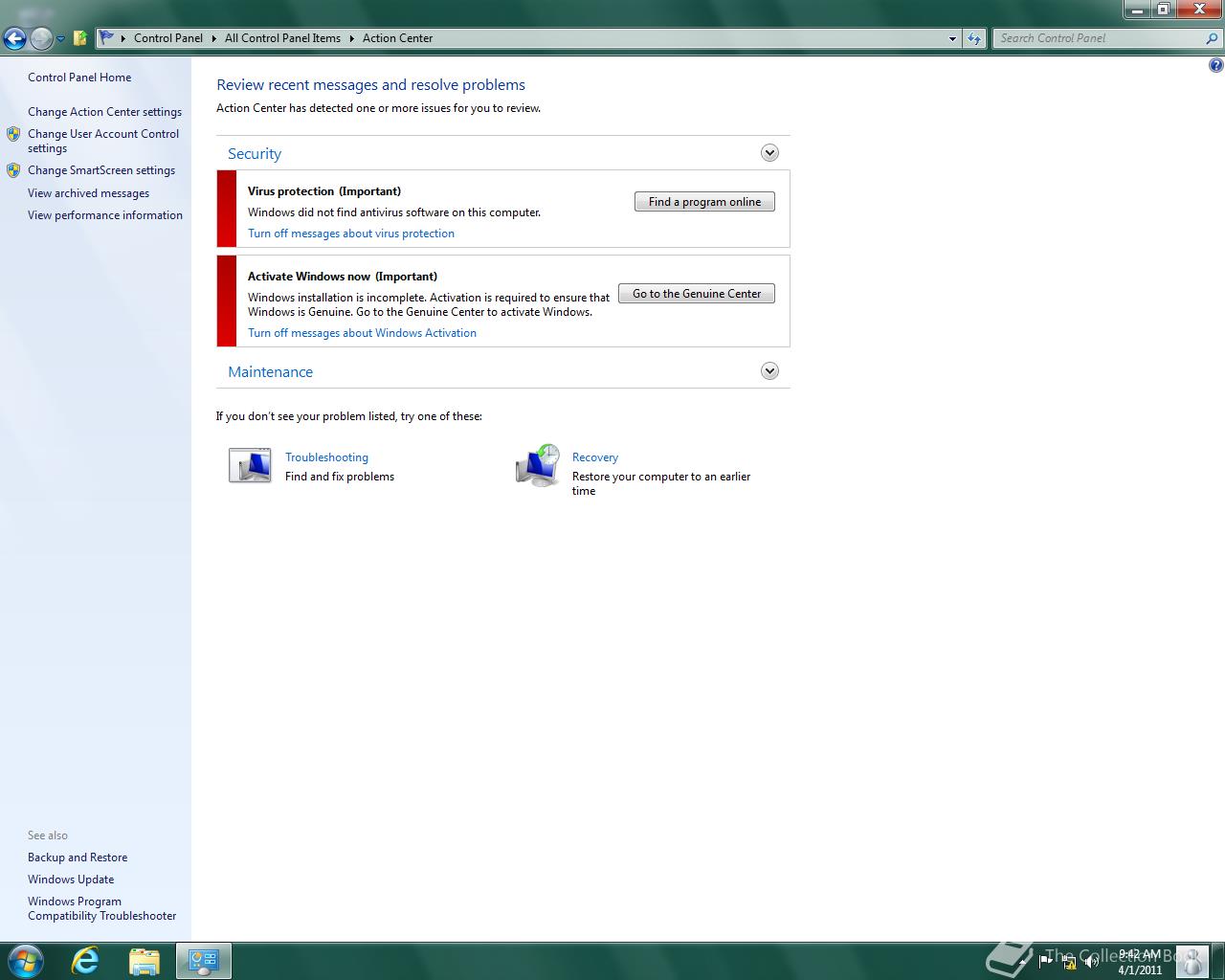
Task: Open Change User Account Control settings
Action: click(x=103, y=141)
